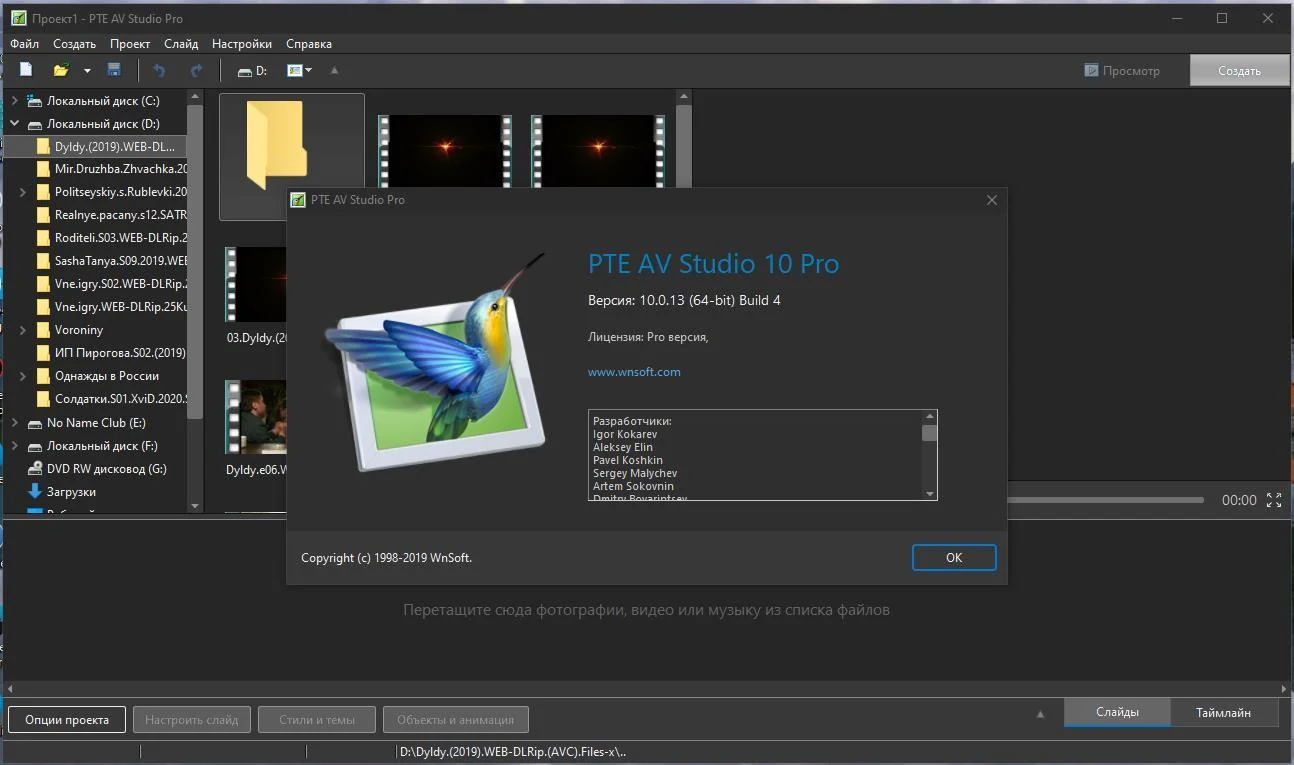This screenshot has height=765, width=1294.
Task: Open the Настройки menu
Action: tap(242, 44)
